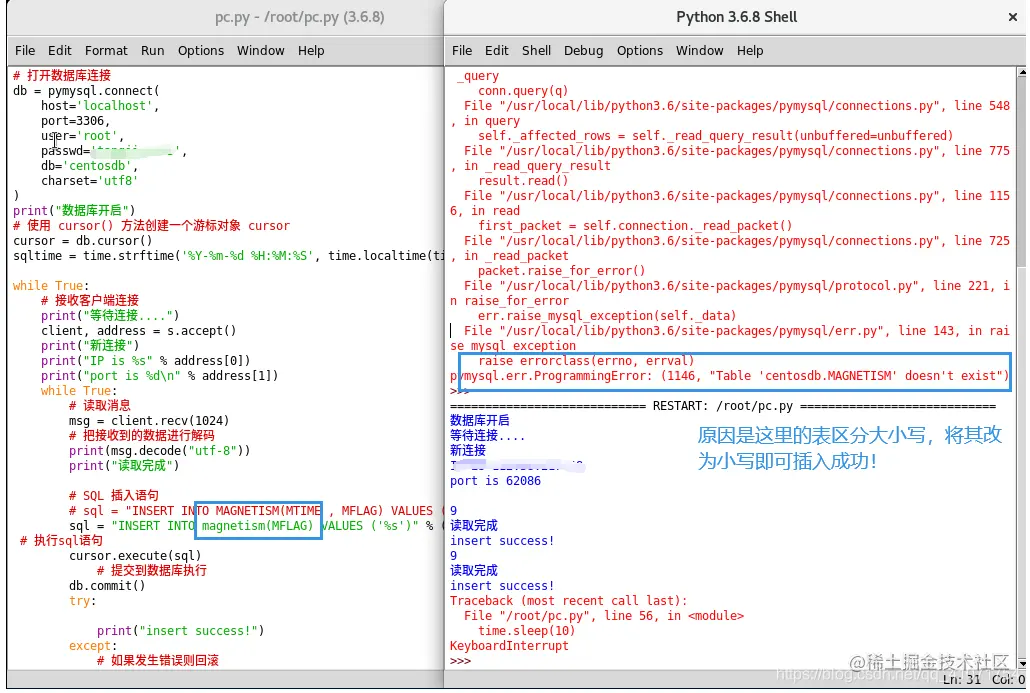Screen dimensions: 1030x693
Task: Click the print("insert success!") line
Action: tap(181, 631)
